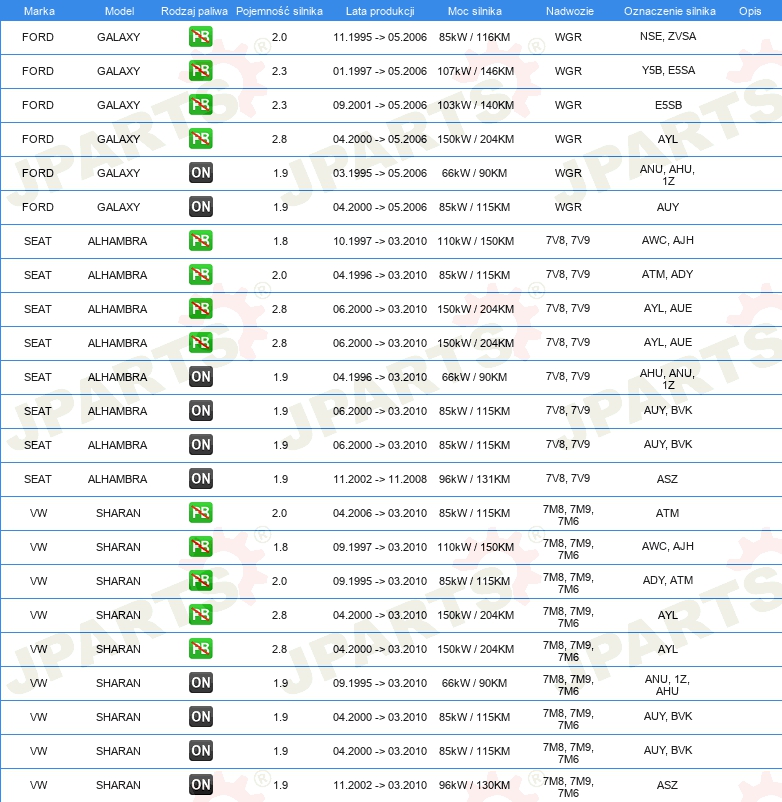Screen dimensions: 782x802
Task: Click petrol icon in Ford Galaxy NSE, ZVSA row
Action: (x=200, y=37)
